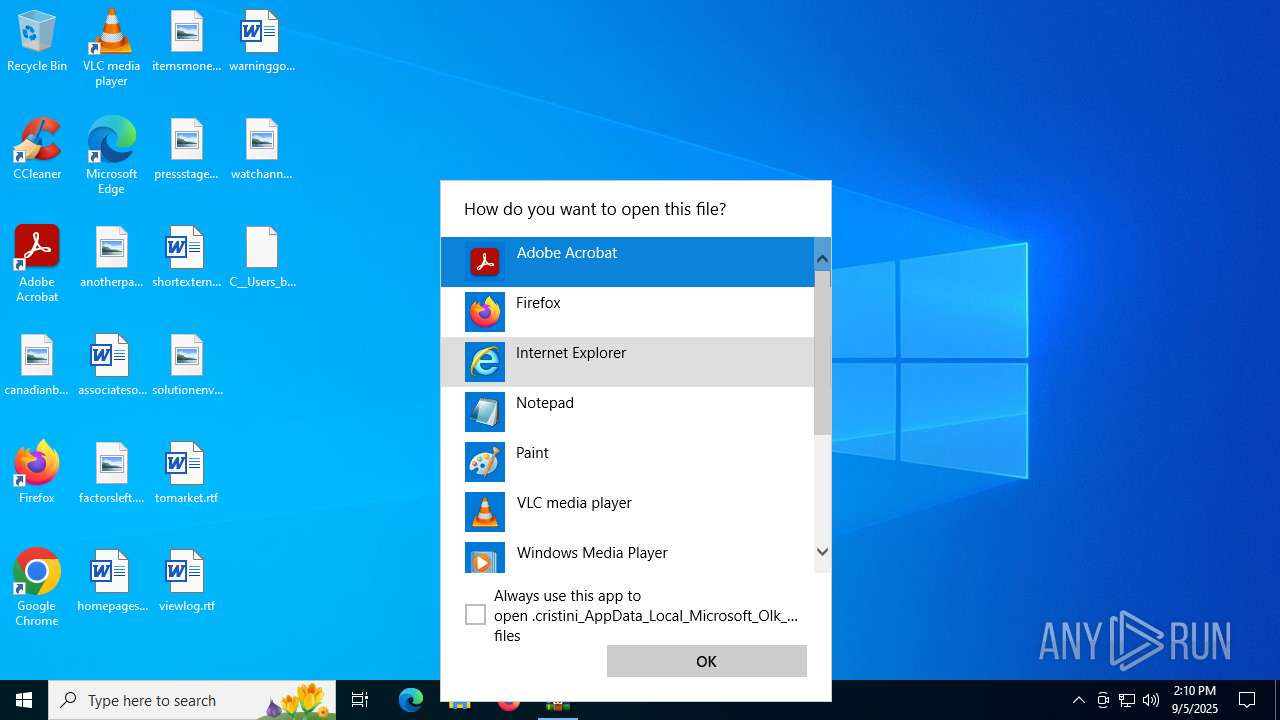Select Adobe Acrobat in the app list
The height and width of the screenshot is (720, 1280).
coord(628,262)
